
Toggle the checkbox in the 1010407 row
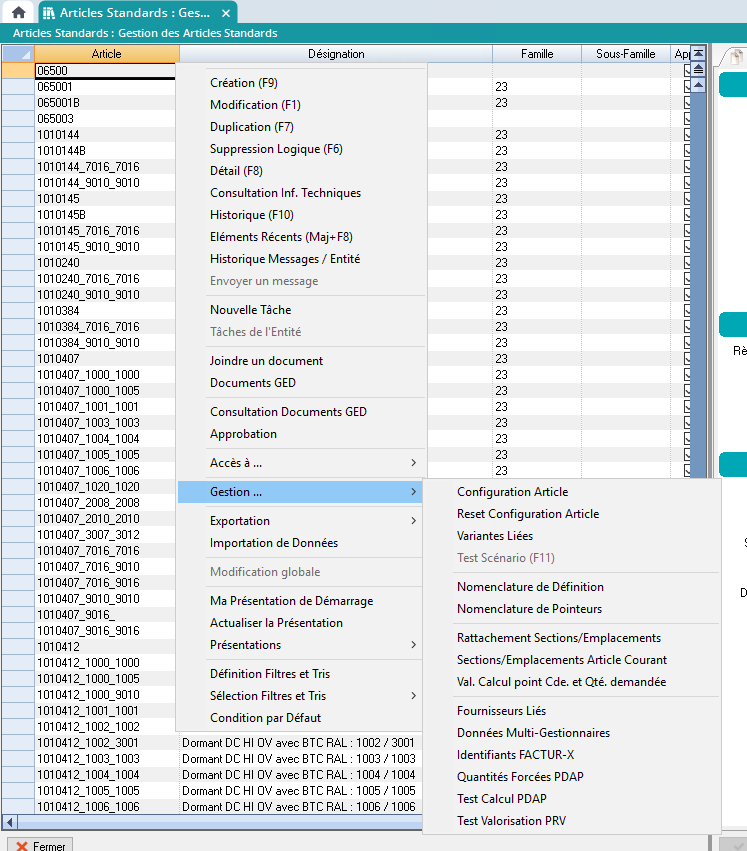686,359
